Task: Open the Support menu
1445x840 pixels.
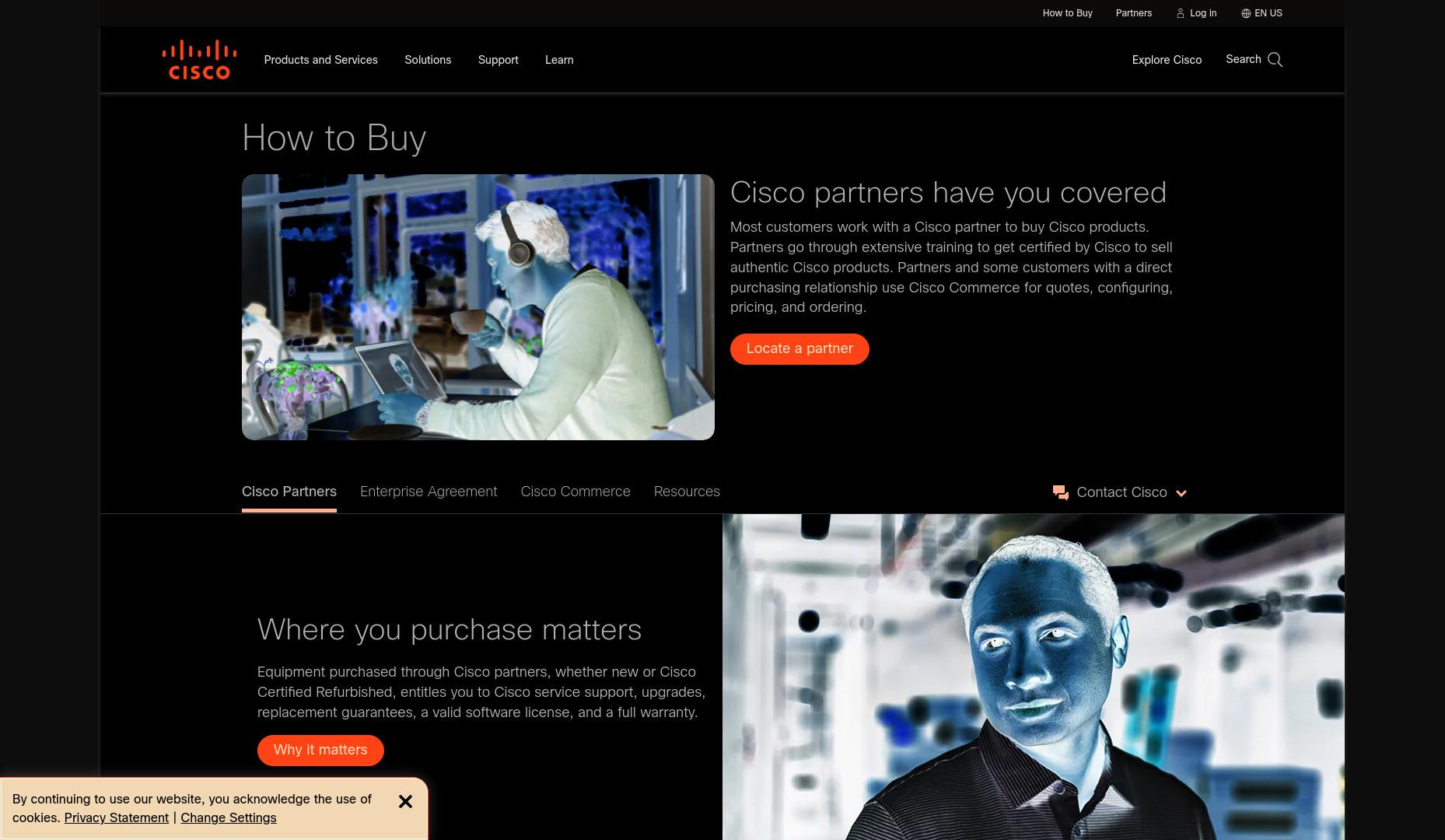Action: (498, 60)
